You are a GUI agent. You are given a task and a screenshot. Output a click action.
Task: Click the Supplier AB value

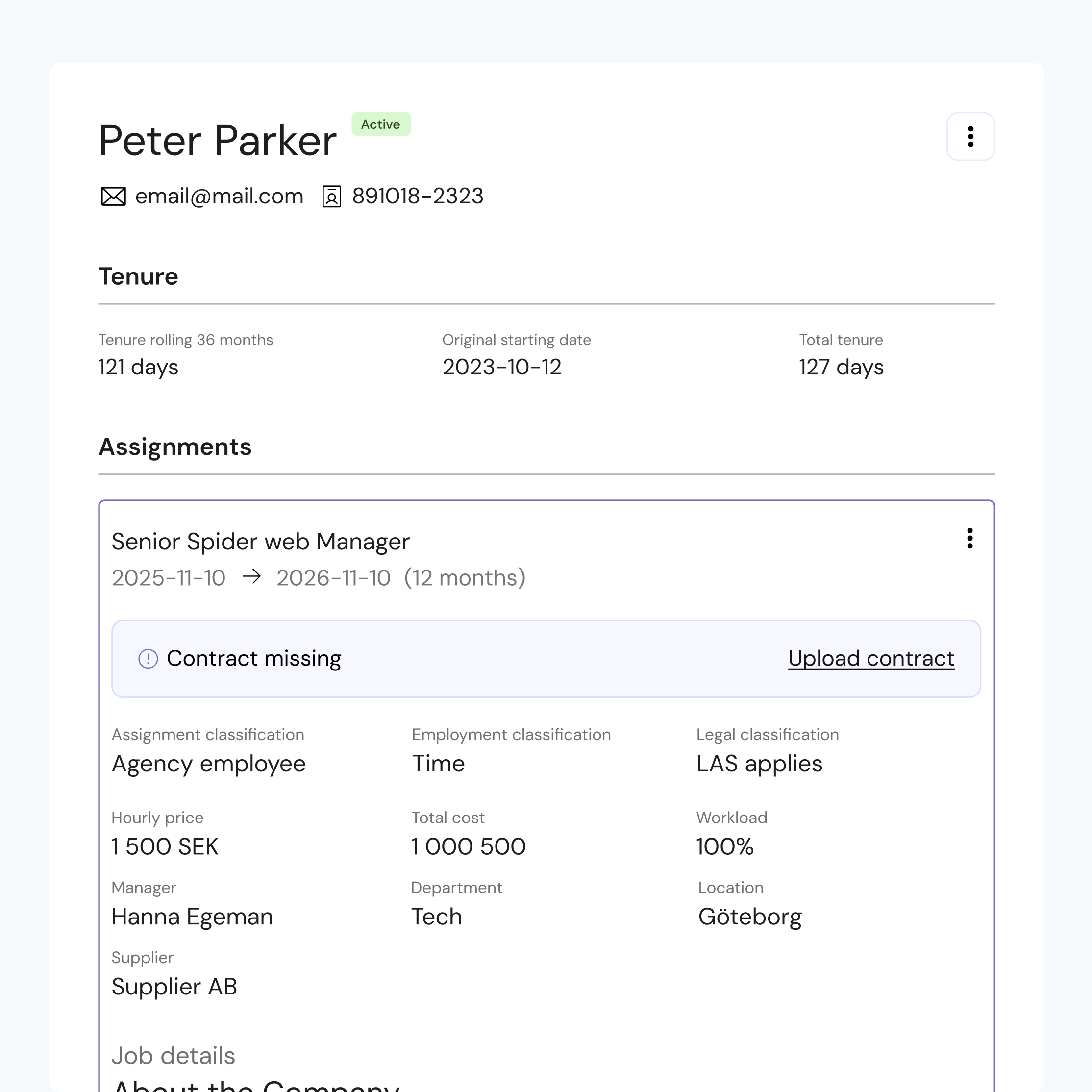[x=174, y=987]
